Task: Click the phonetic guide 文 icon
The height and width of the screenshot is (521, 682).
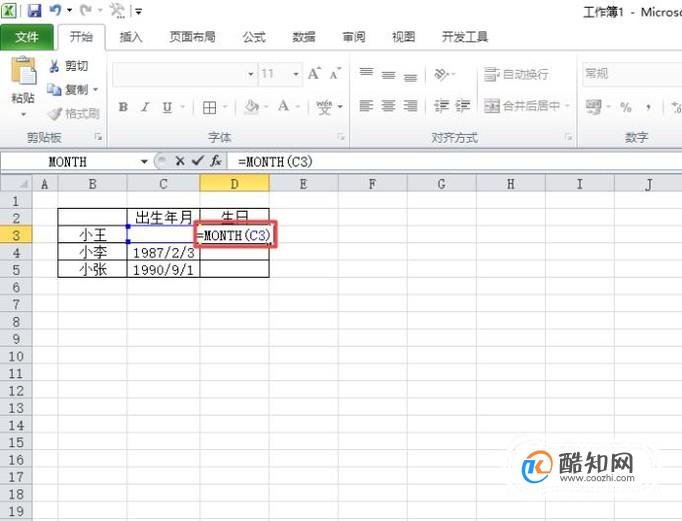Action: click(324, 107)
